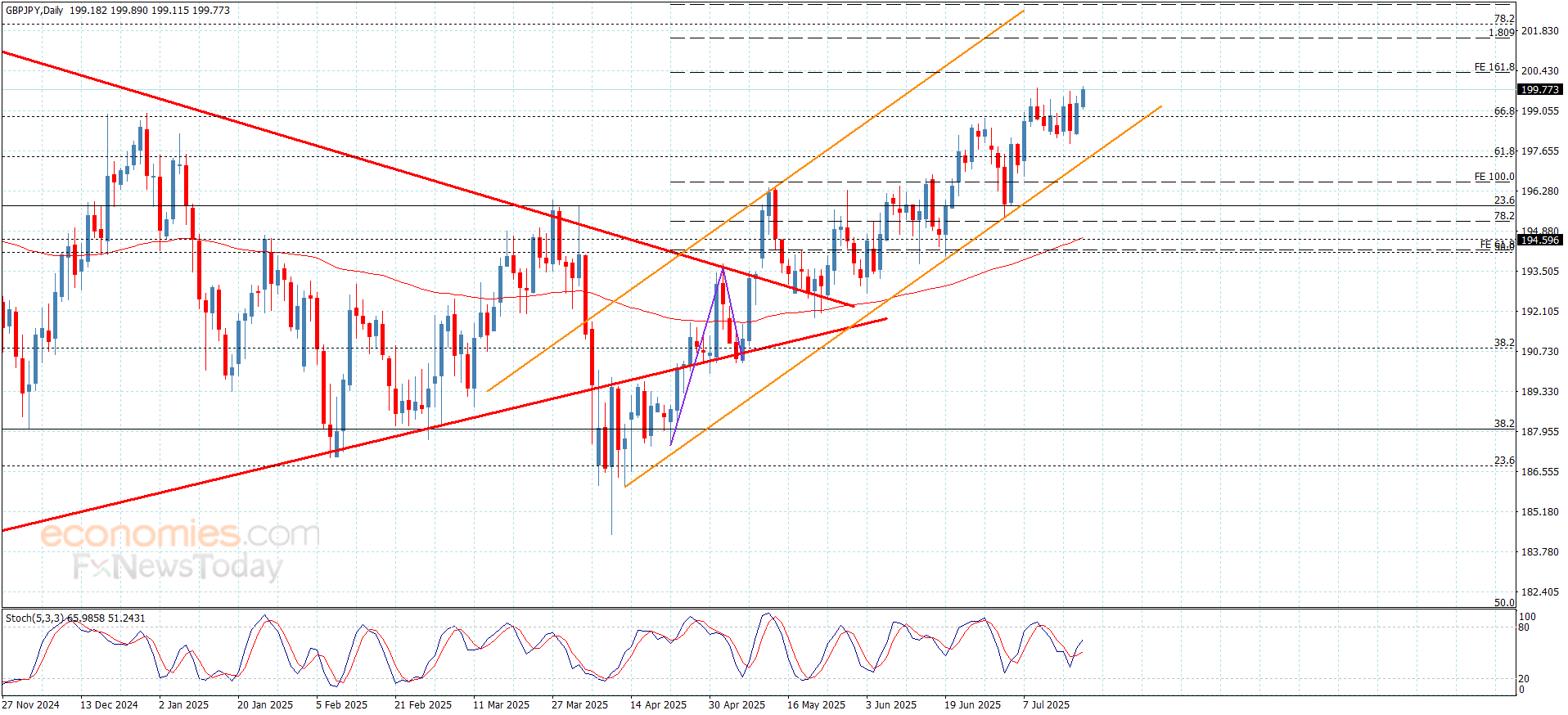
Task: Click the 197.655 price axis label
Action: (1539, 151)
